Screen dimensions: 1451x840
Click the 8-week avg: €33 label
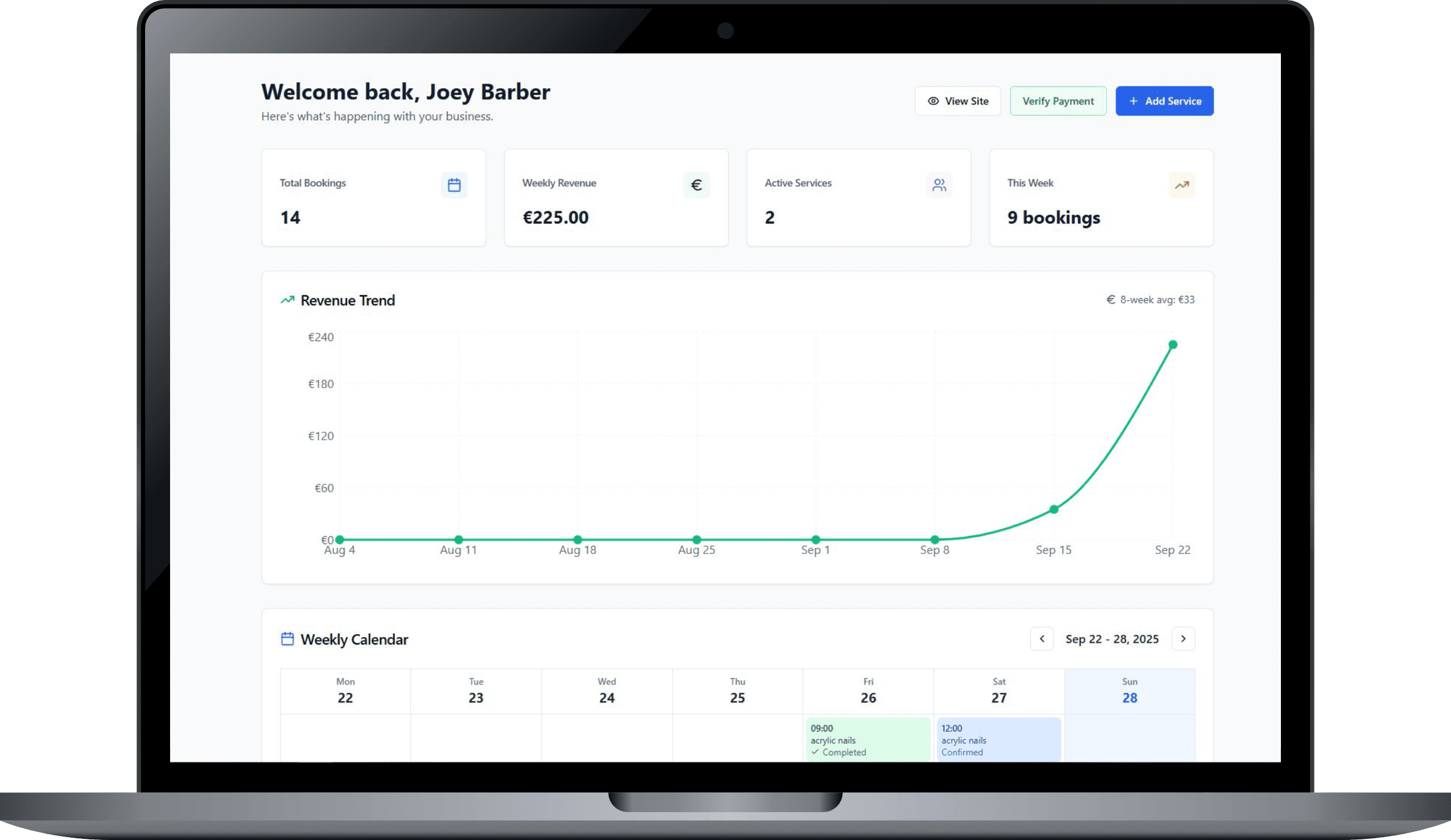[1157, 299]
